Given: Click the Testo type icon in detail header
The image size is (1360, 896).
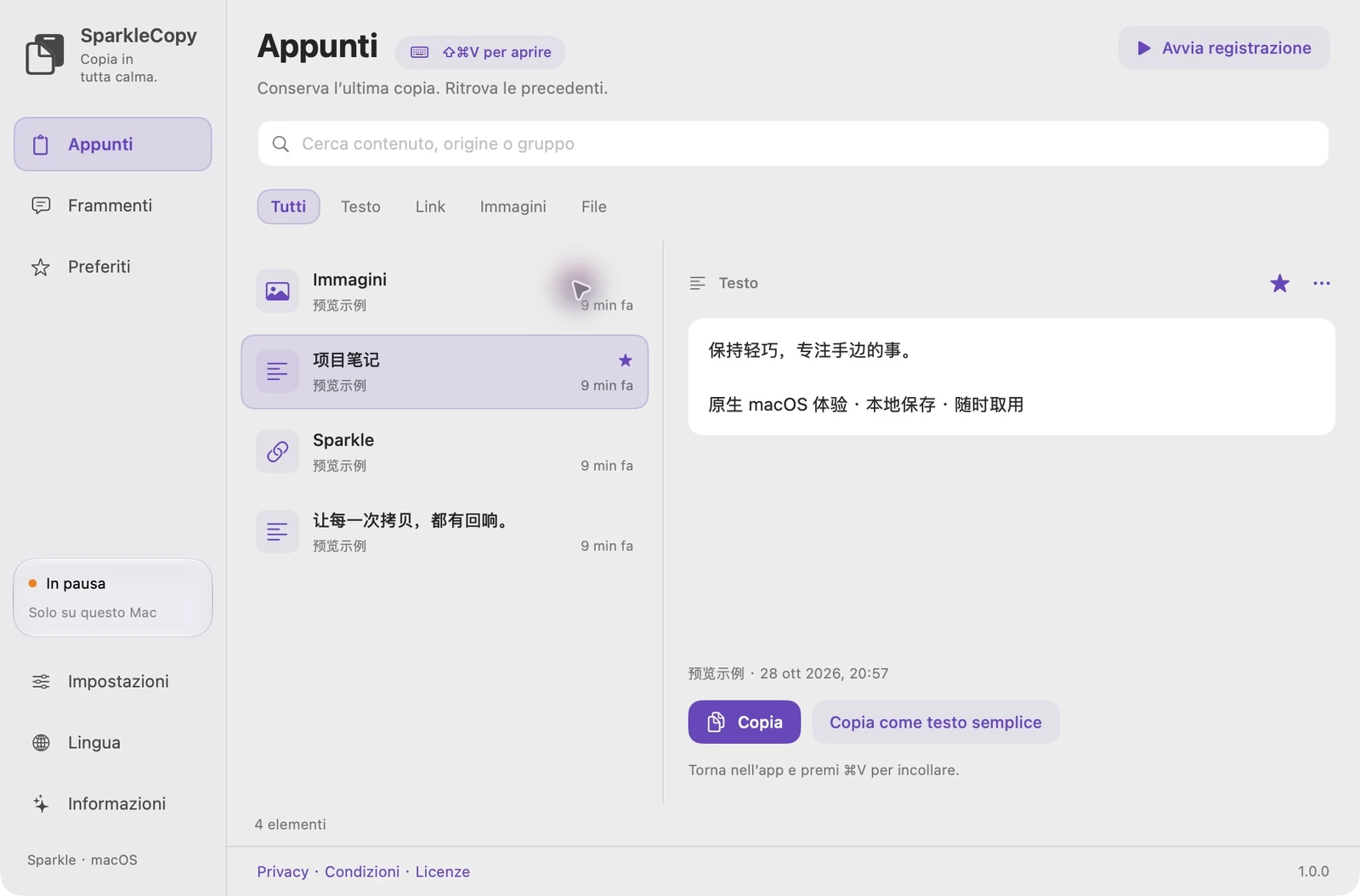Looking at the screenshot, I should pos(697,283).
